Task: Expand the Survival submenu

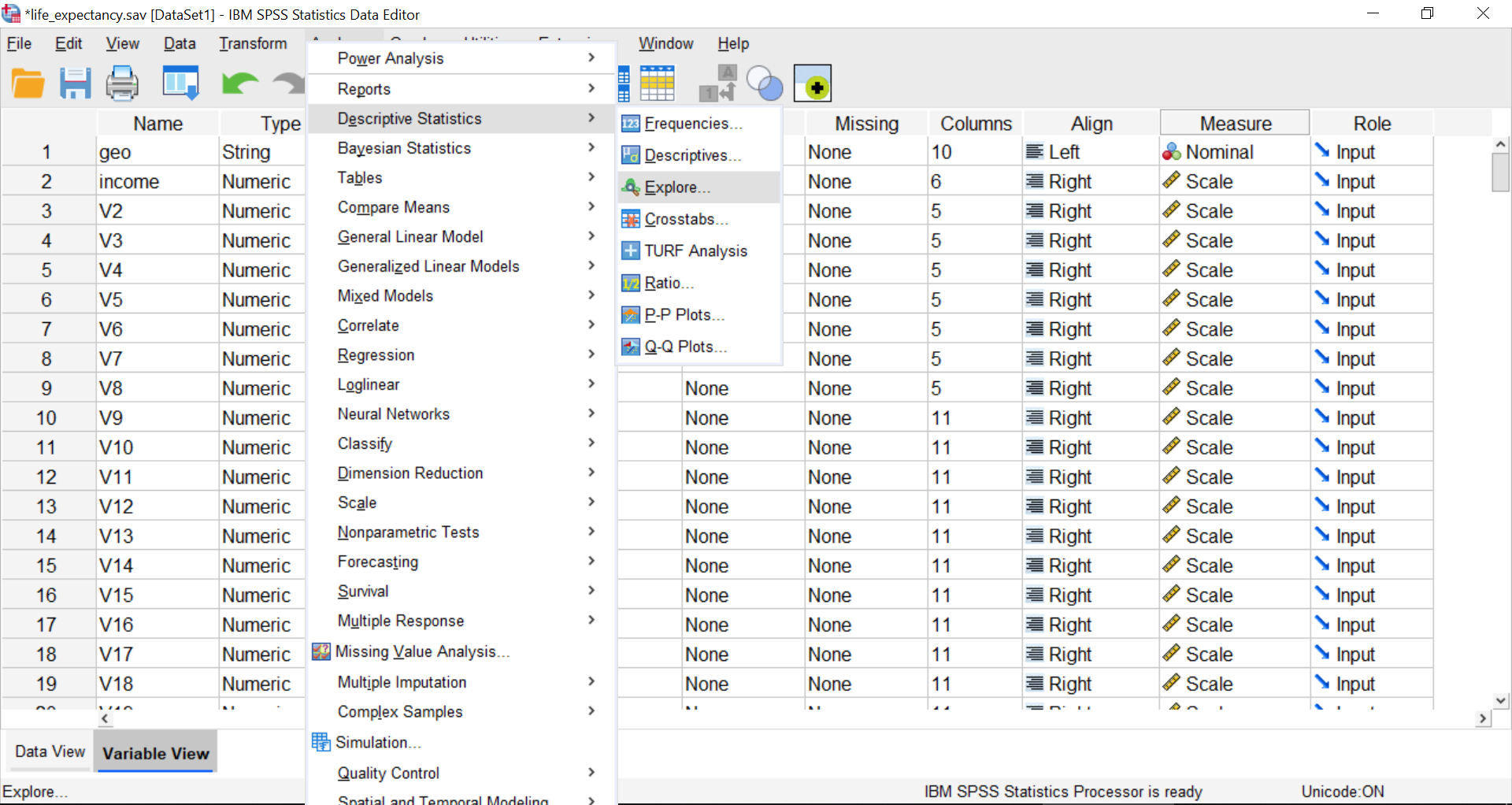Action: click(x=460, y=592)
